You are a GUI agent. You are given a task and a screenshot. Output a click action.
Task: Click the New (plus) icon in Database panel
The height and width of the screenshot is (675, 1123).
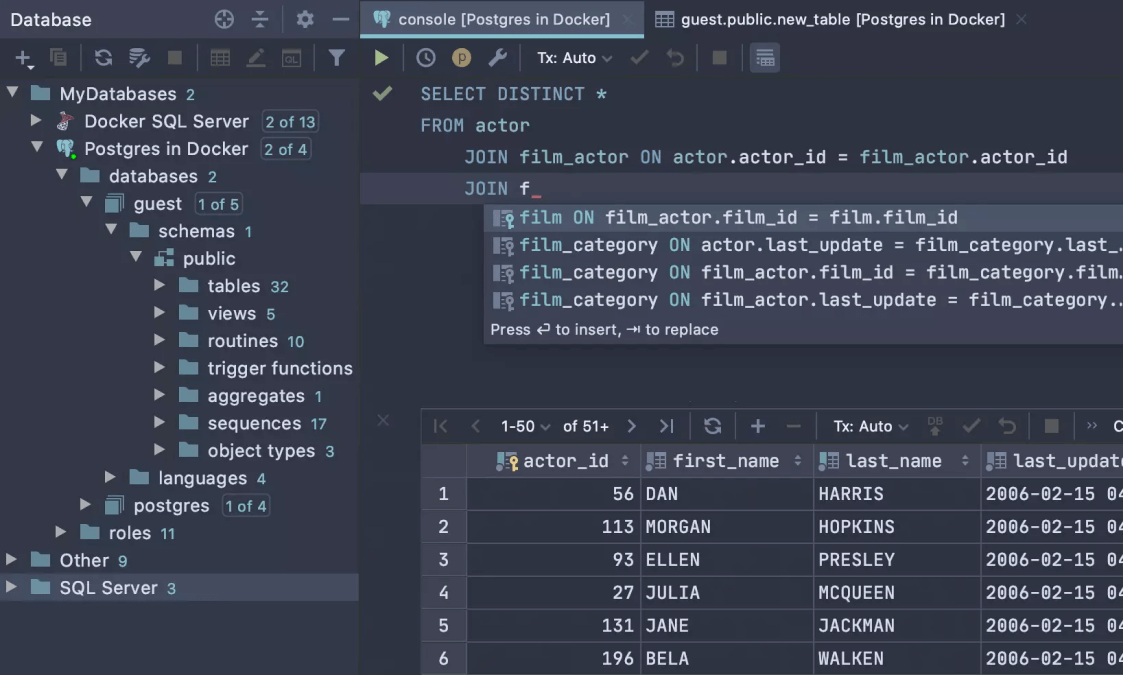(23, 58)
